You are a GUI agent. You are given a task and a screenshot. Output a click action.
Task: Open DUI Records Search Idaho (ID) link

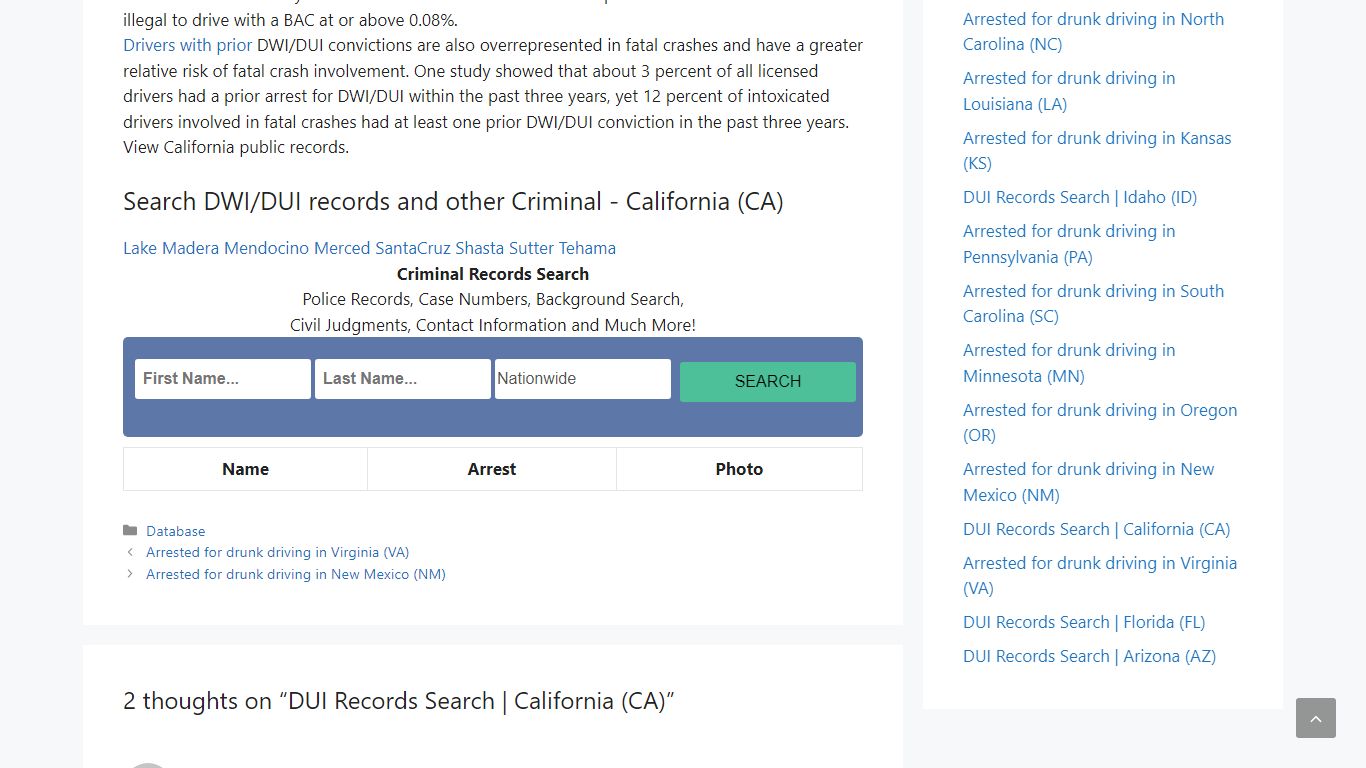[x=1080, y=197]
